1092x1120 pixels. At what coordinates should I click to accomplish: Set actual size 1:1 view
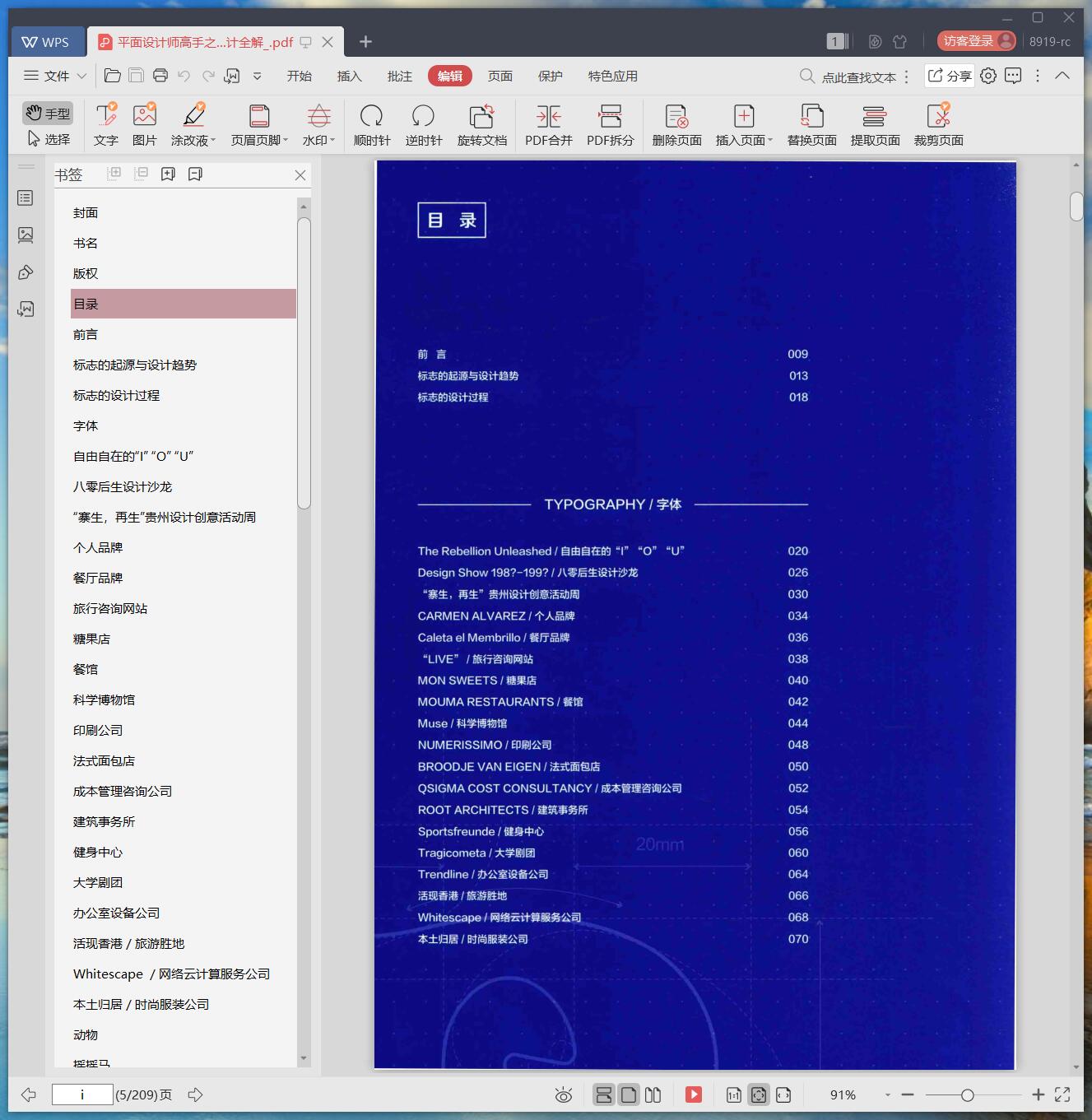[734, 1094]
